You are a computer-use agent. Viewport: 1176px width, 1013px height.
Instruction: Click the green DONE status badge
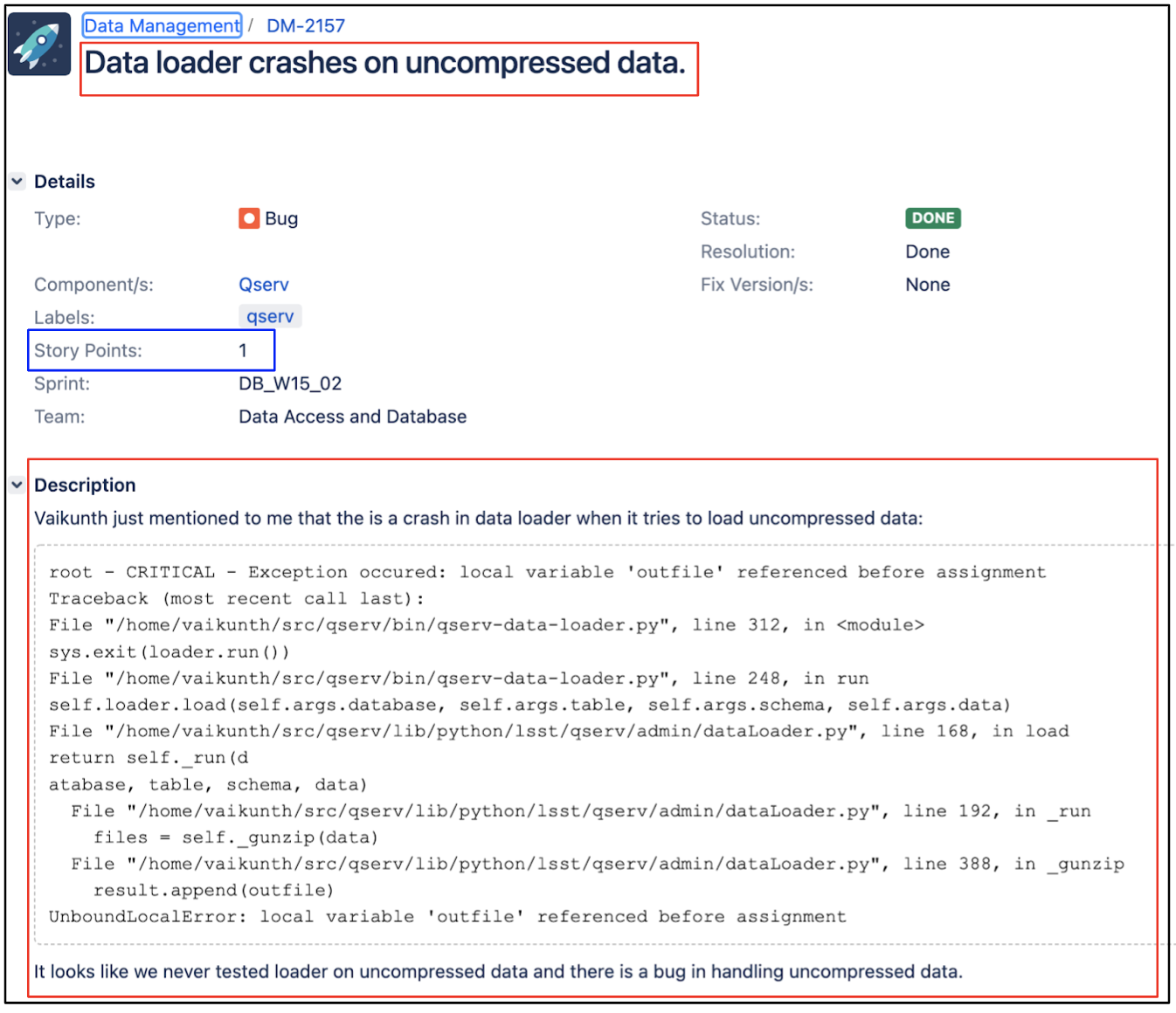pos(933,218)
